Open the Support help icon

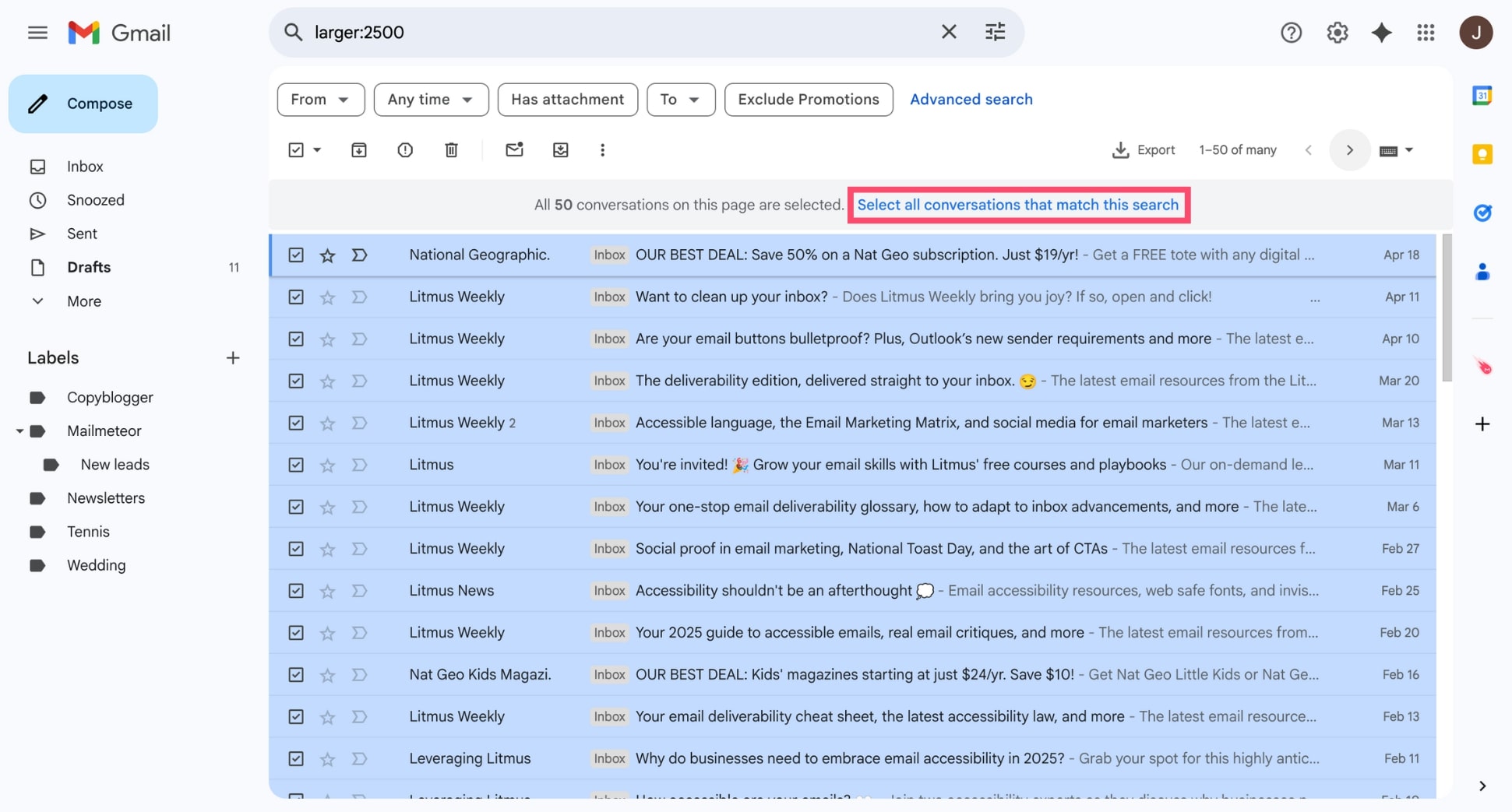pyautogui.click(x=1291, y=33)
